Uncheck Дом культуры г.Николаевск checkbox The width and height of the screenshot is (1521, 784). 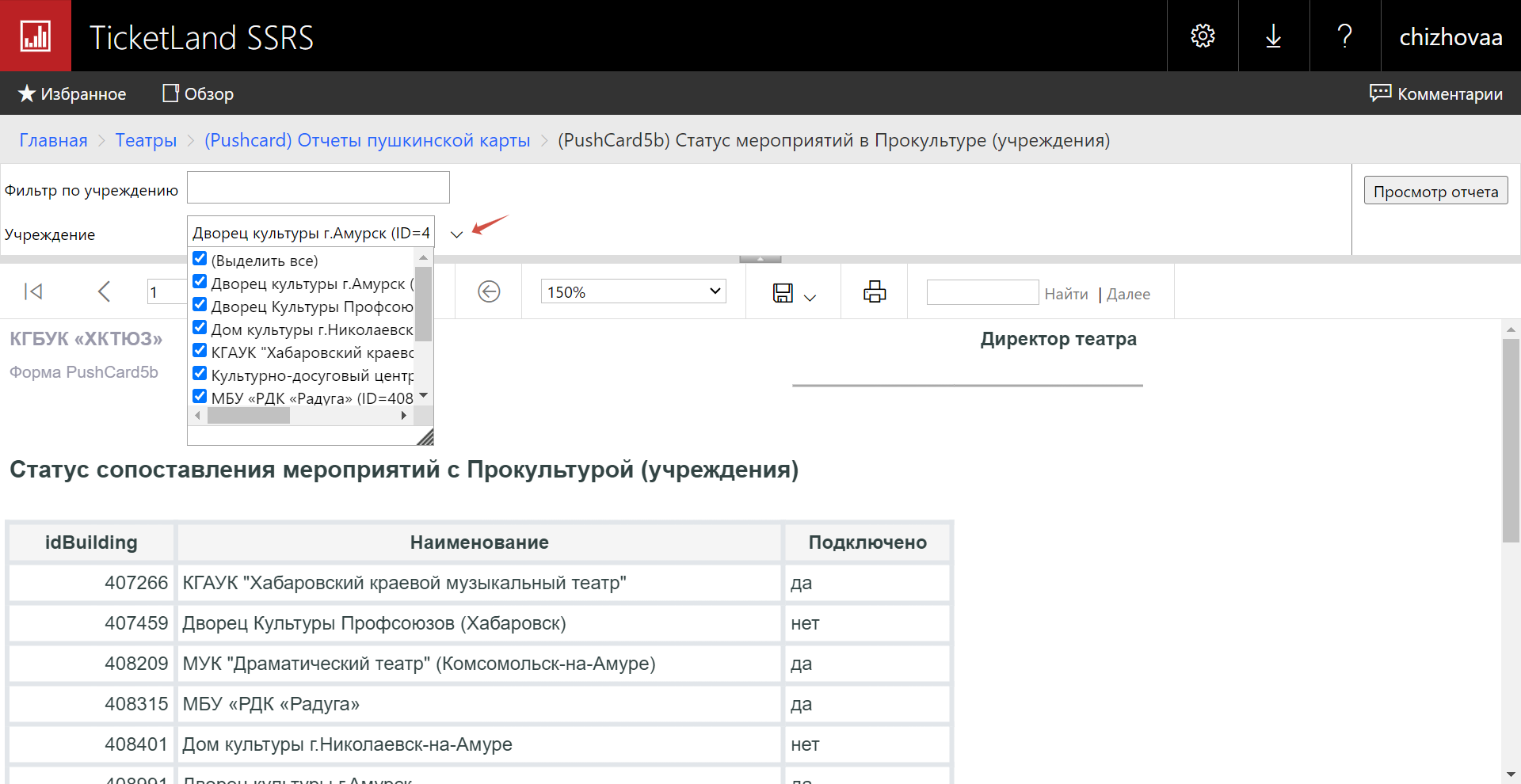point(200,327)
